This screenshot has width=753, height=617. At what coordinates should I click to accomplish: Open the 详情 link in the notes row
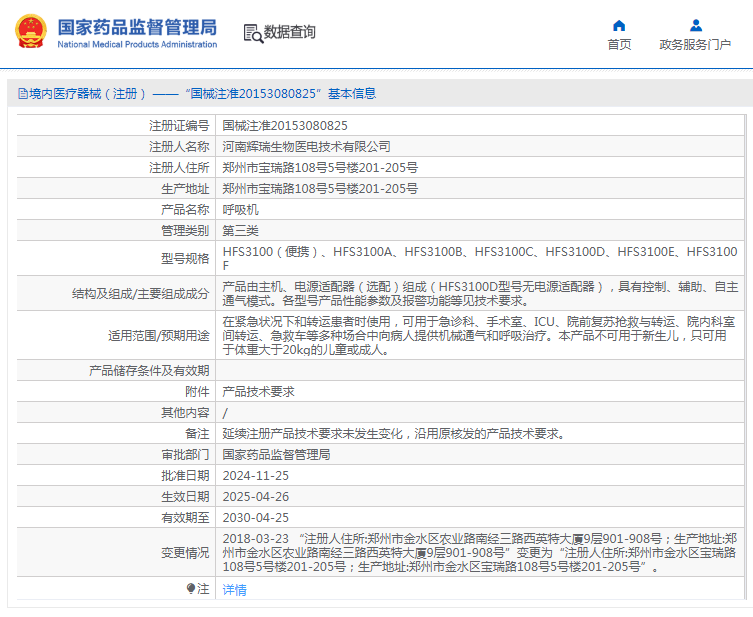234,590
